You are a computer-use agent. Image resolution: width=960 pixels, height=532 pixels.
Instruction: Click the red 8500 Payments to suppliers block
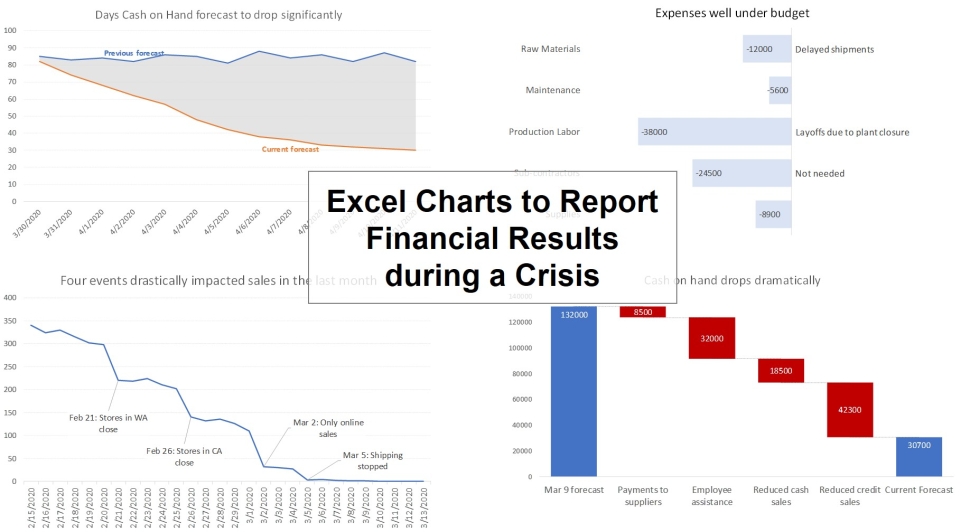(x=643, y=312)
